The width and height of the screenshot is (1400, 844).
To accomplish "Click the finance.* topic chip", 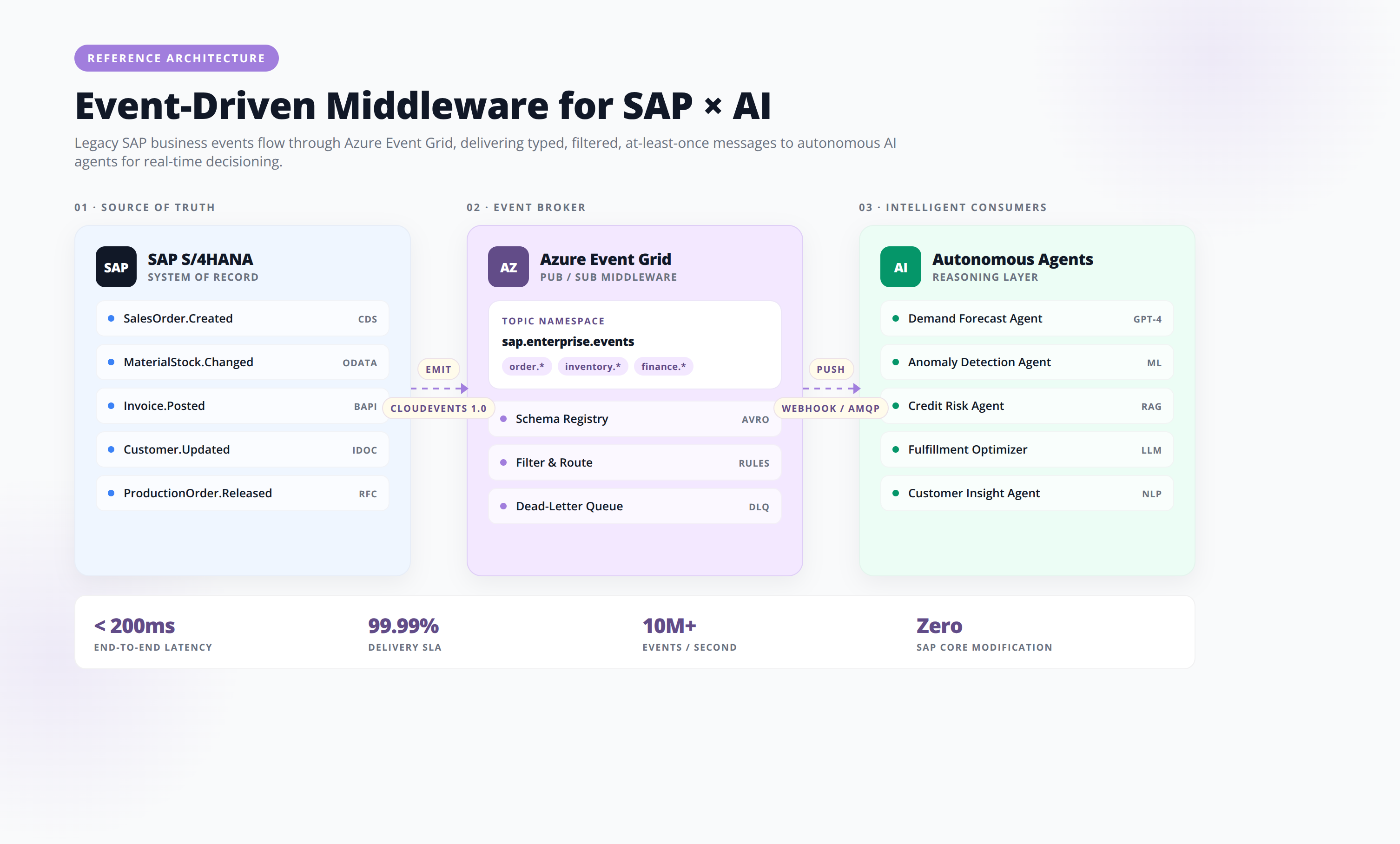I will (663, 366).
